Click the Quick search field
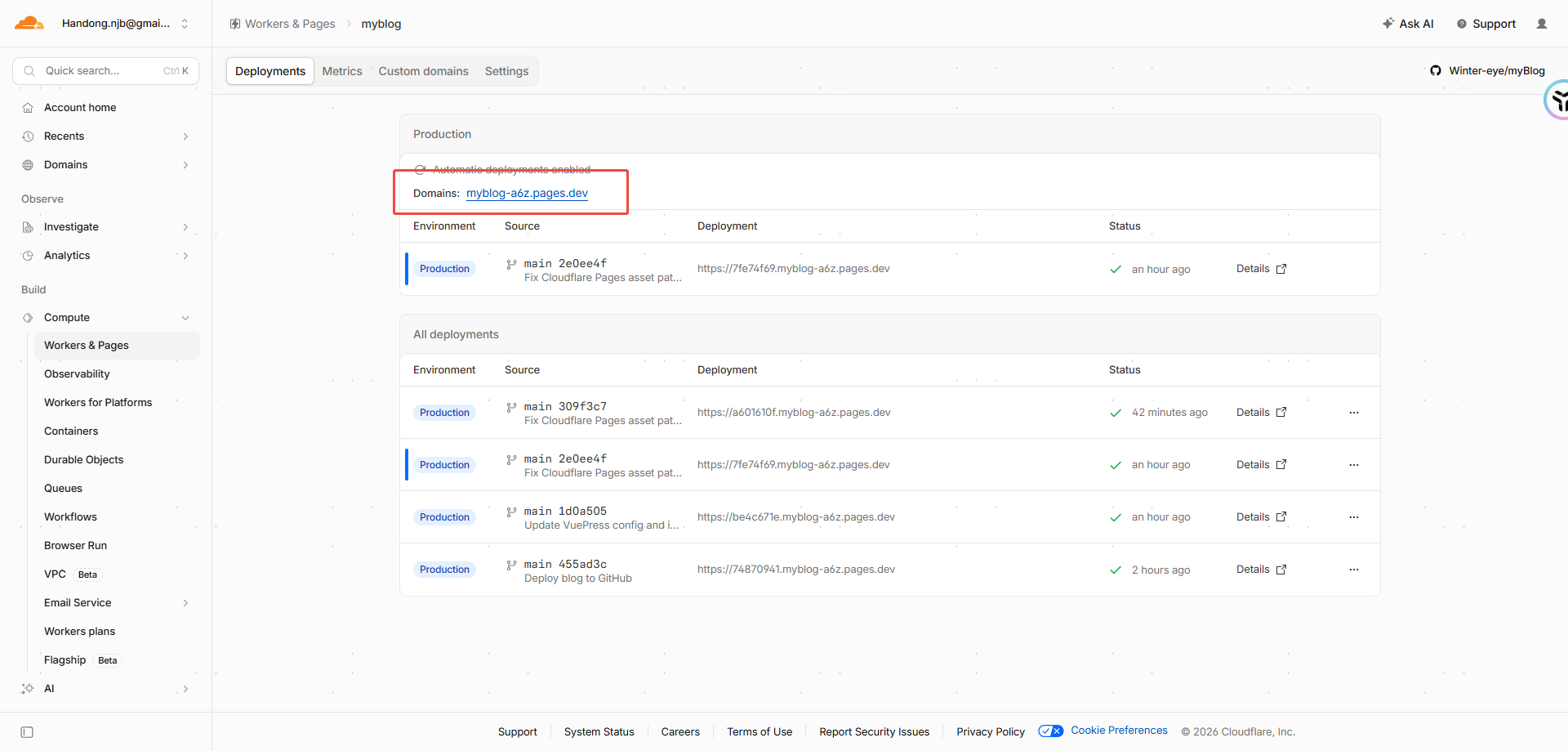 (105, 71)
